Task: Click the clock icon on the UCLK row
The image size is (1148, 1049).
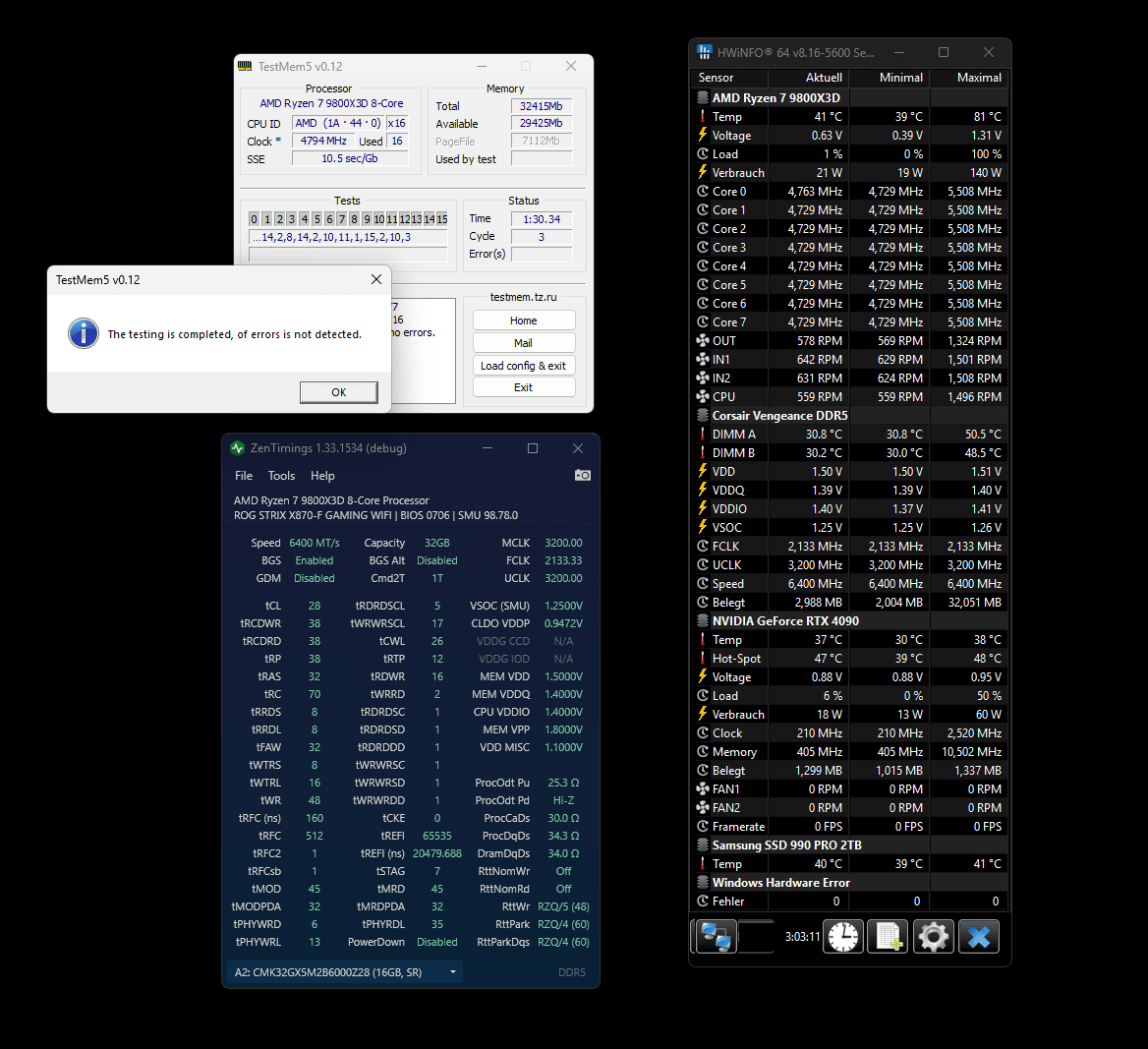Action: tap(703, 564)
